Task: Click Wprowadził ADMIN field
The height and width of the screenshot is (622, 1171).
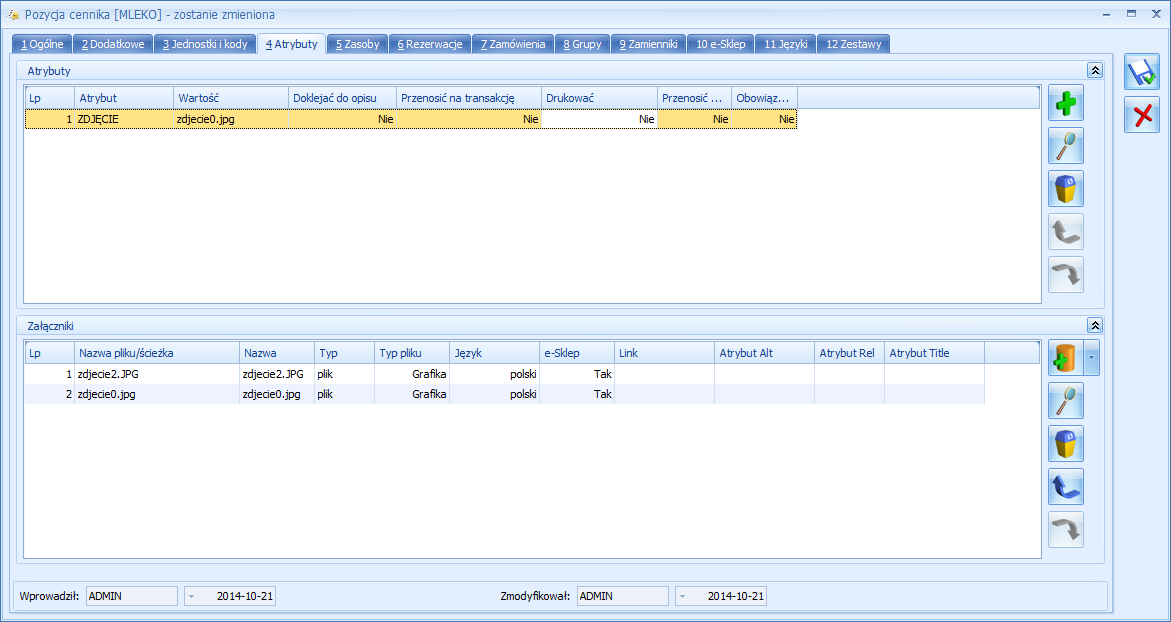Action: pos(131,596)
